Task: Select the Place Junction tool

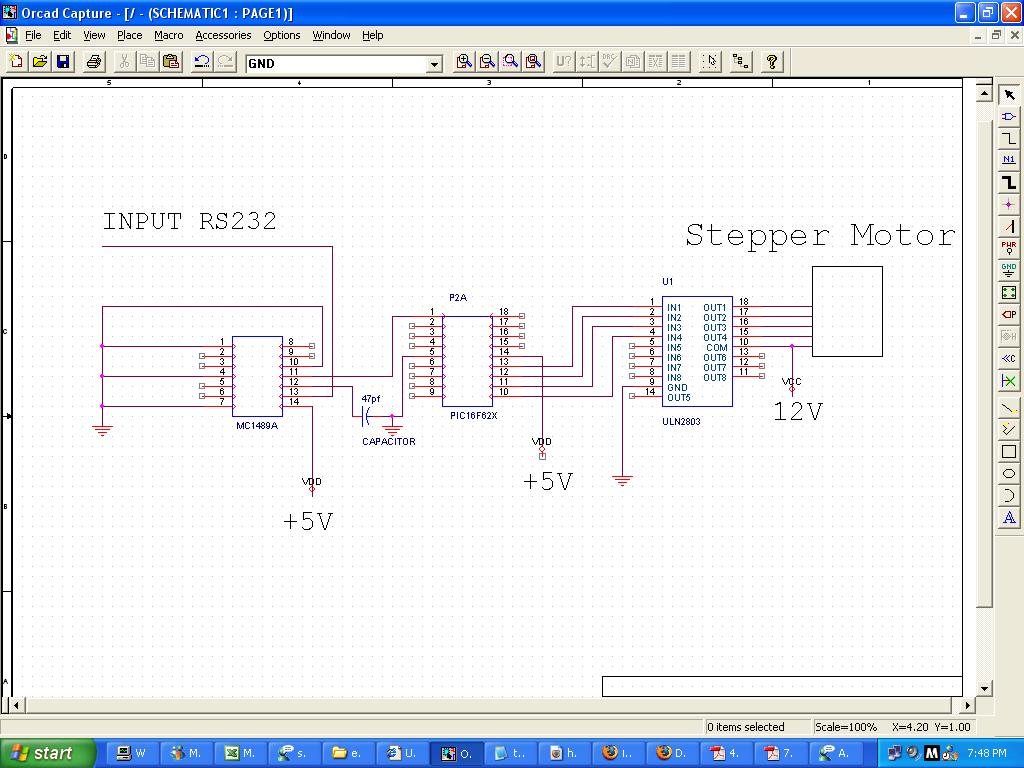Action: tap(1009, 204)
